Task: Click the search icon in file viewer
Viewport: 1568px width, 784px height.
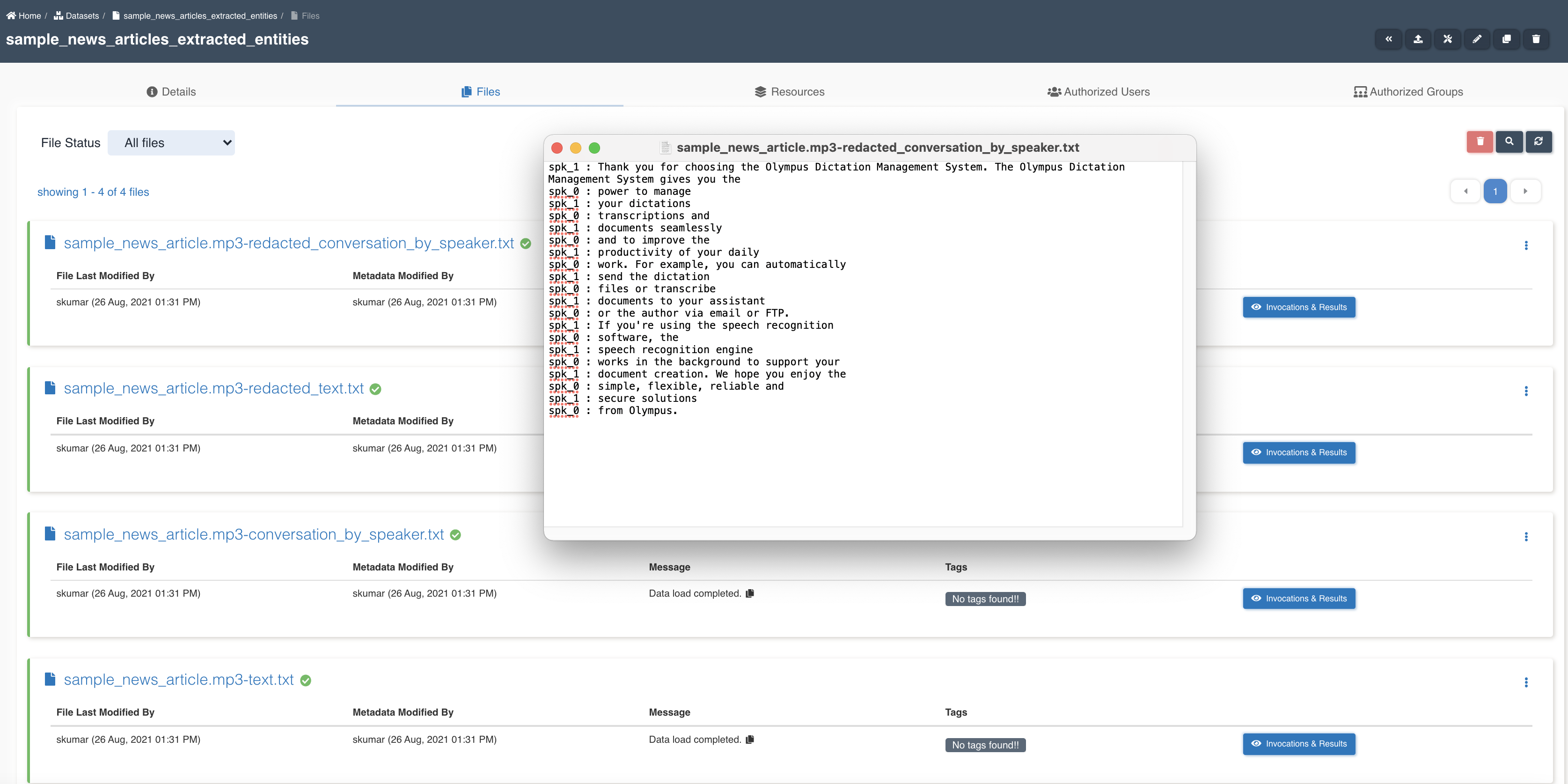Action: [1509, 142]
